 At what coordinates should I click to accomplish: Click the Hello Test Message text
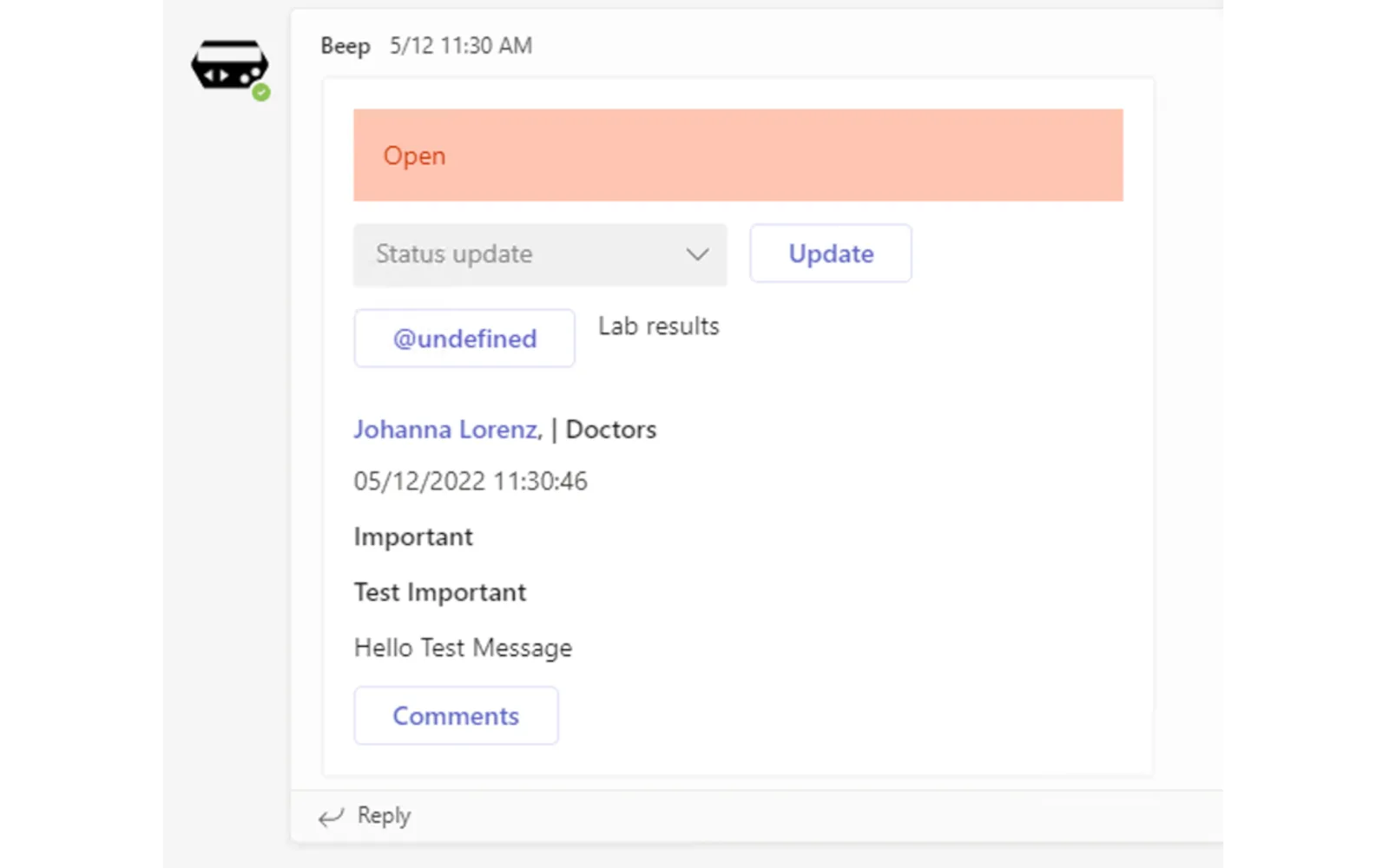click(464, 648)
